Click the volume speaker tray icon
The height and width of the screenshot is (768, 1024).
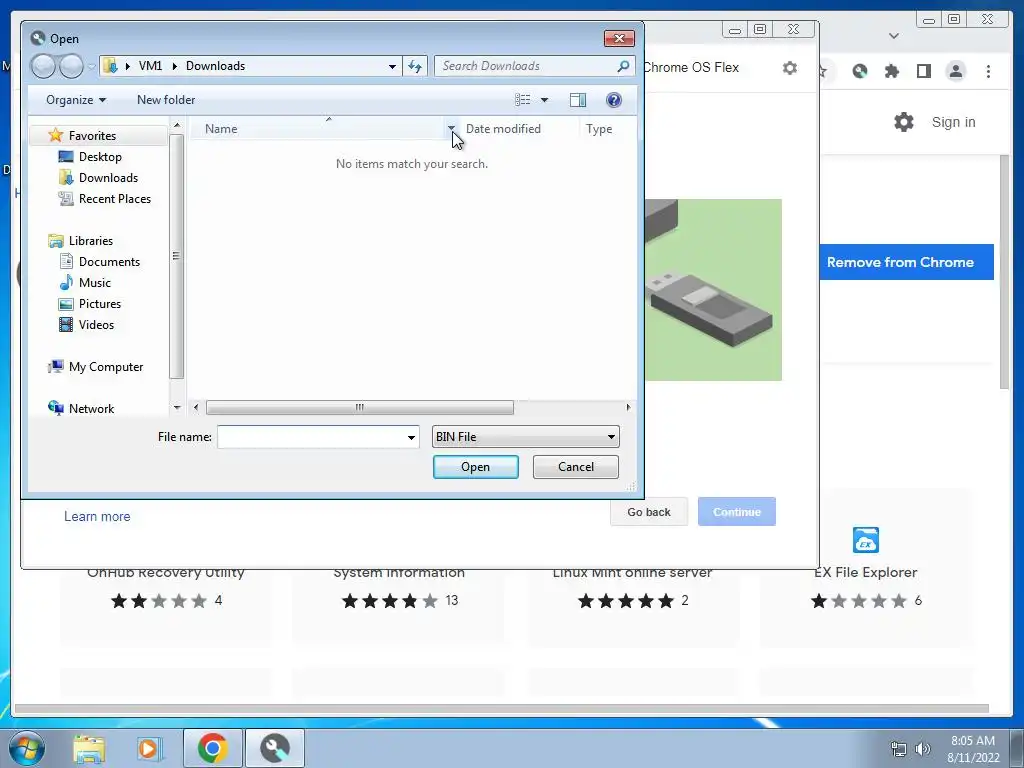click(922, 749)
